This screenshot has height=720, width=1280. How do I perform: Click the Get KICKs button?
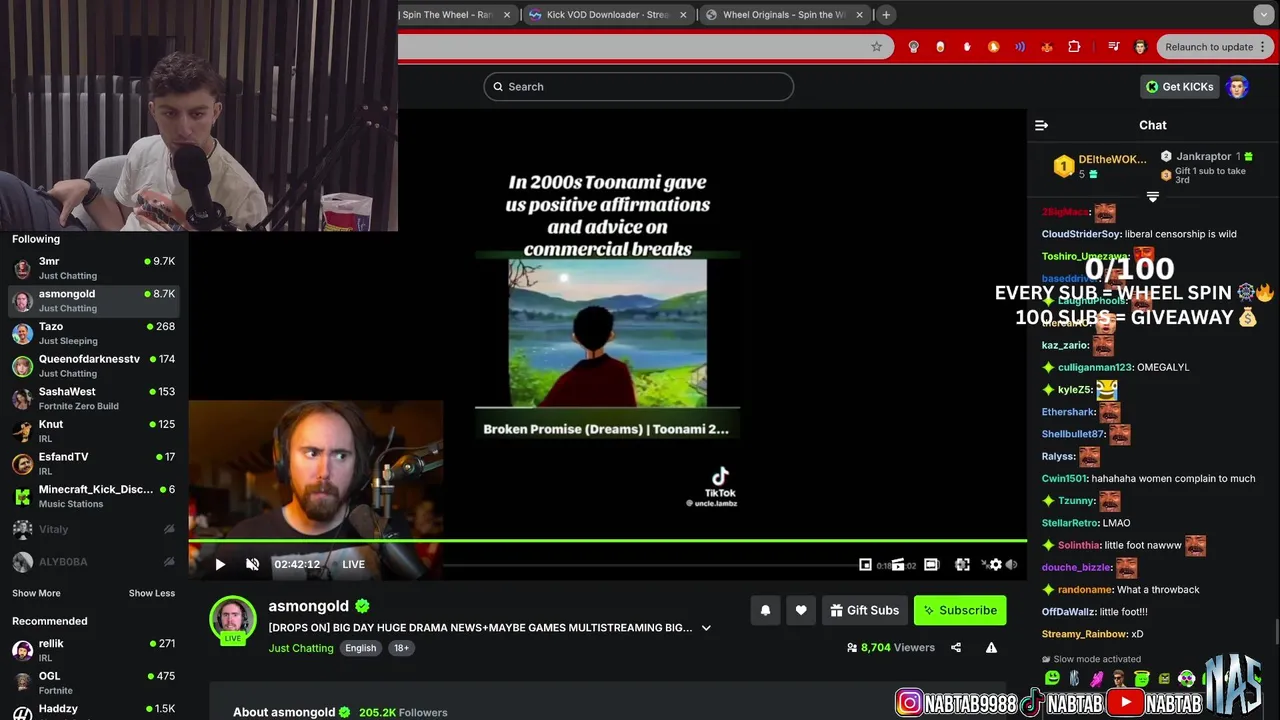(1180, 87)
